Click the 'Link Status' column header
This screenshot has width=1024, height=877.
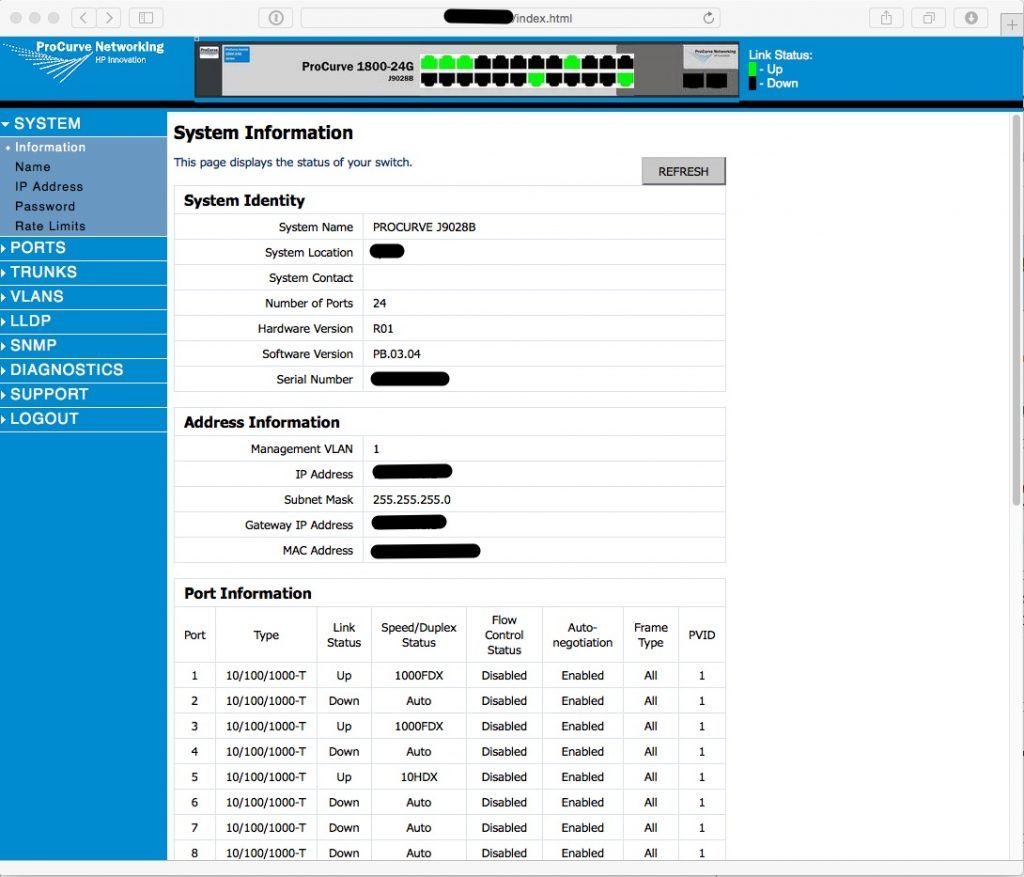[x=344, y=635]
